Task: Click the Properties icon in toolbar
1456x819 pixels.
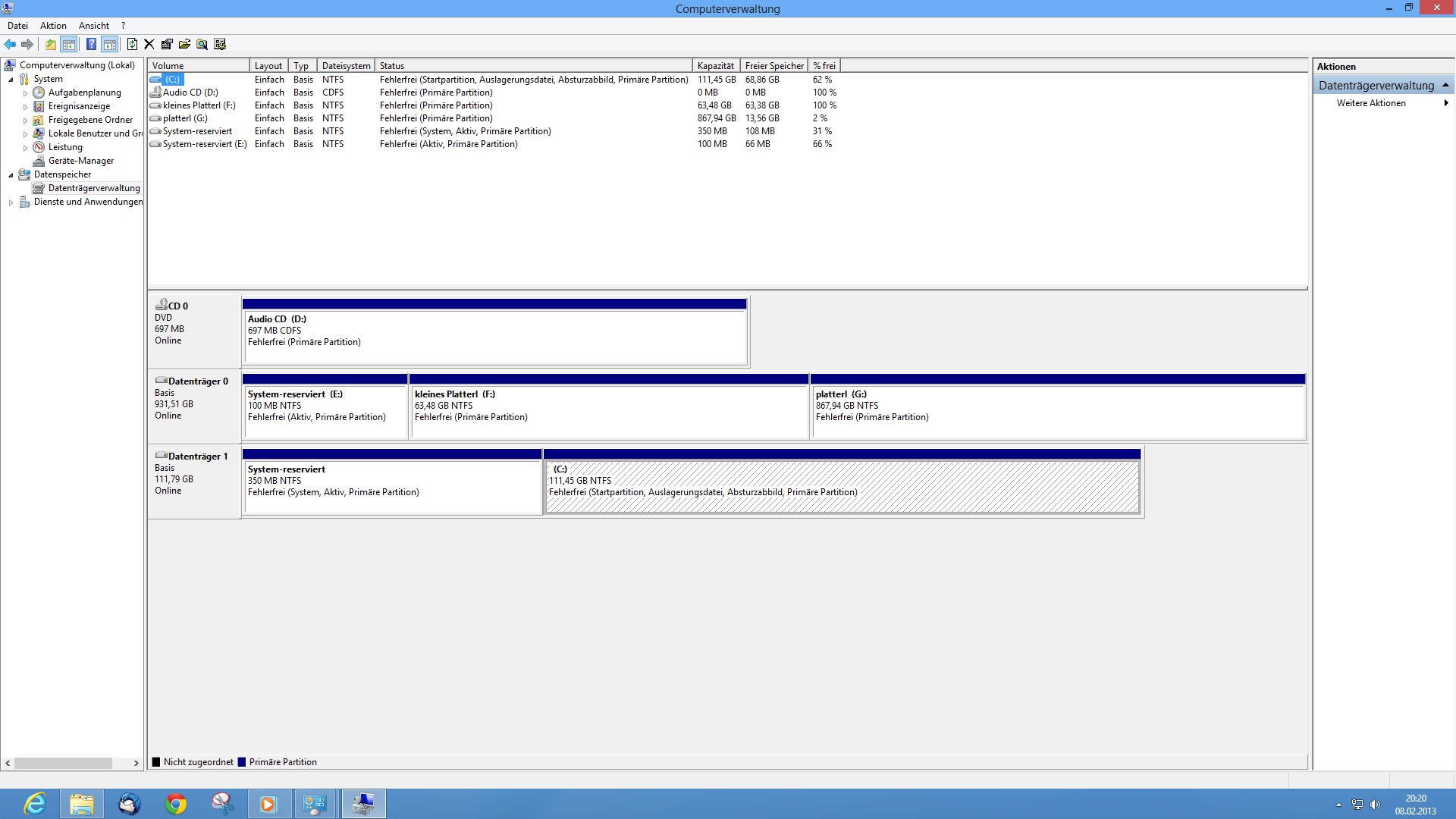Action: tap(167, 44)
